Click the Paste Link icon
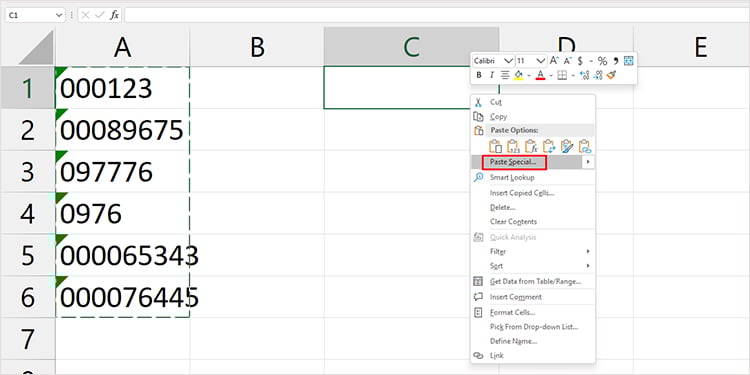 pyautogui.click(x=585, y=146)
